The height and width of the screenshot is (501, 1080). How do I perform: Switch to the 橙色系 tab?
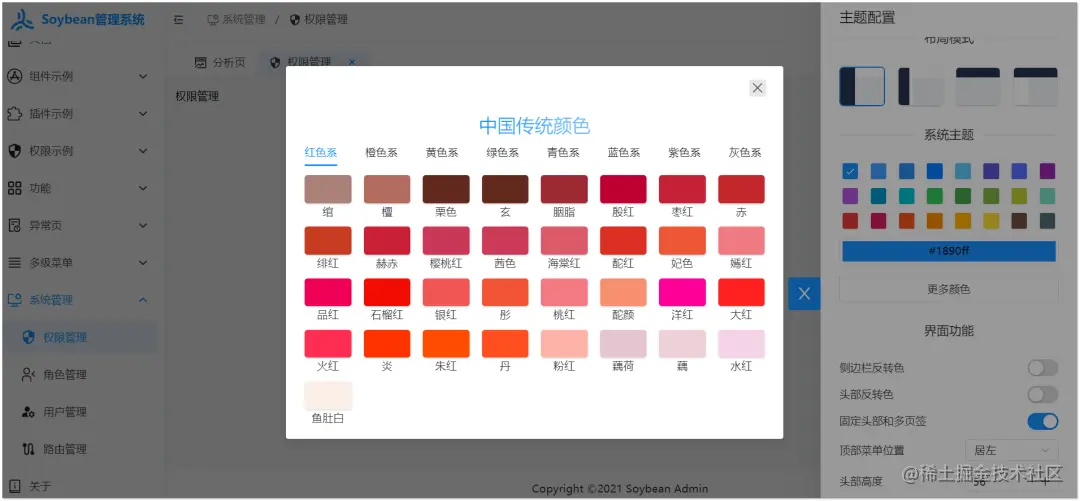click(x=382, y=153)
